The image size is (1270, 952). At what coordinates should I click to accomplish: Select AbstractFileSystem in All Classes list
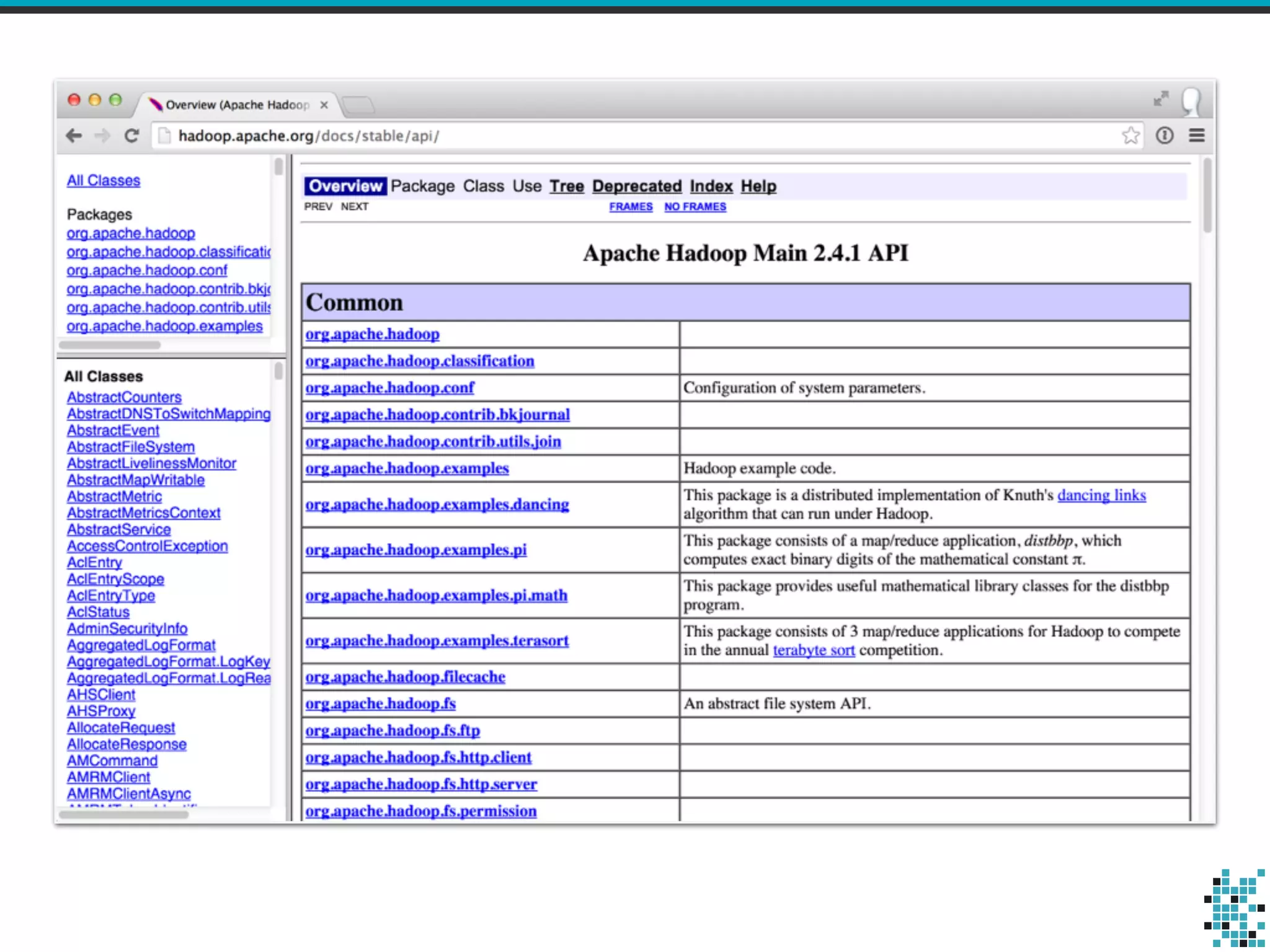[131, 447]
